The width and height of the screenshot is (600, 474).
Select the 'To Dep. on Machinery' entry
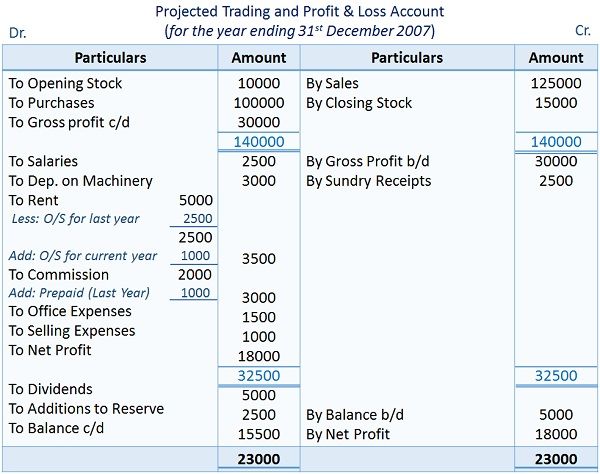pos(81,181)
